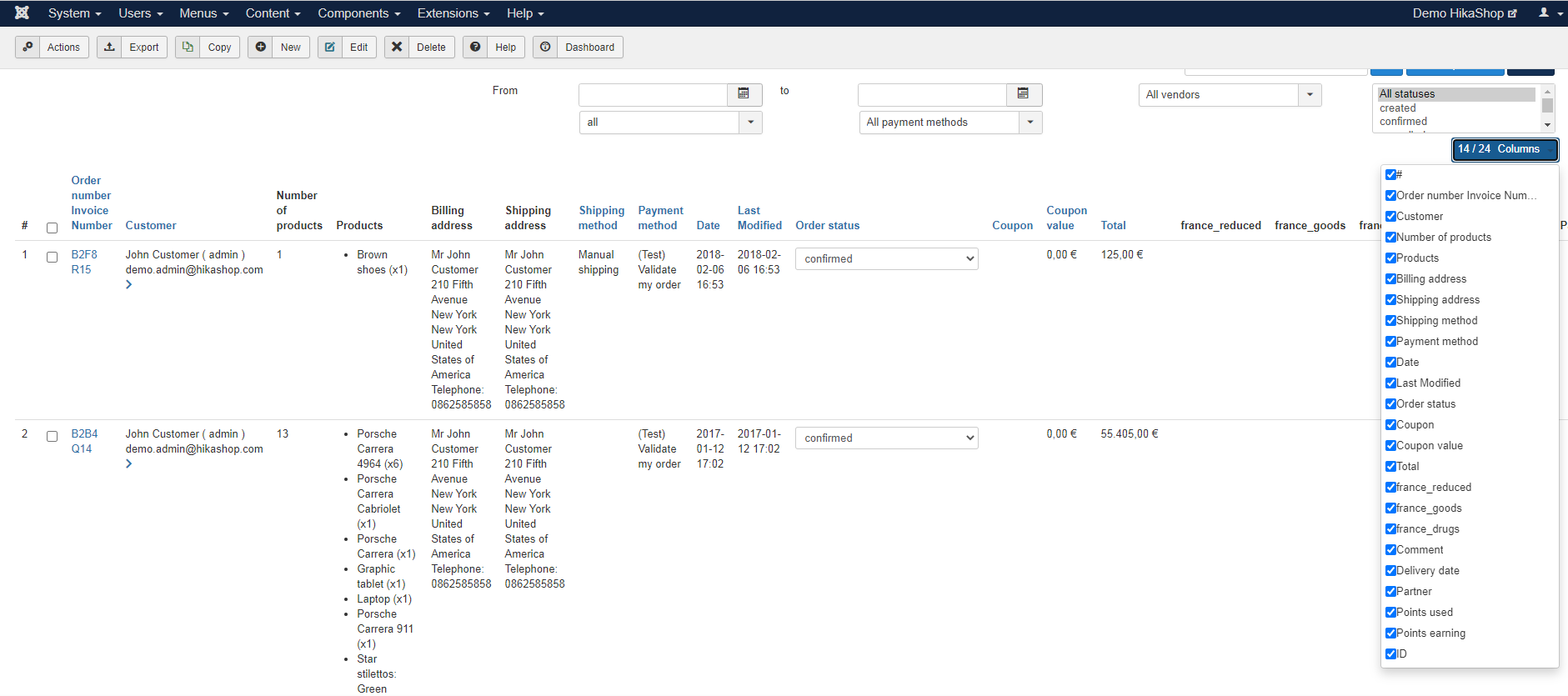The height and width of the screenshot is (696, 1568).
Task: Change order status dropdown for order B2B4
Action: pos(885,438)
